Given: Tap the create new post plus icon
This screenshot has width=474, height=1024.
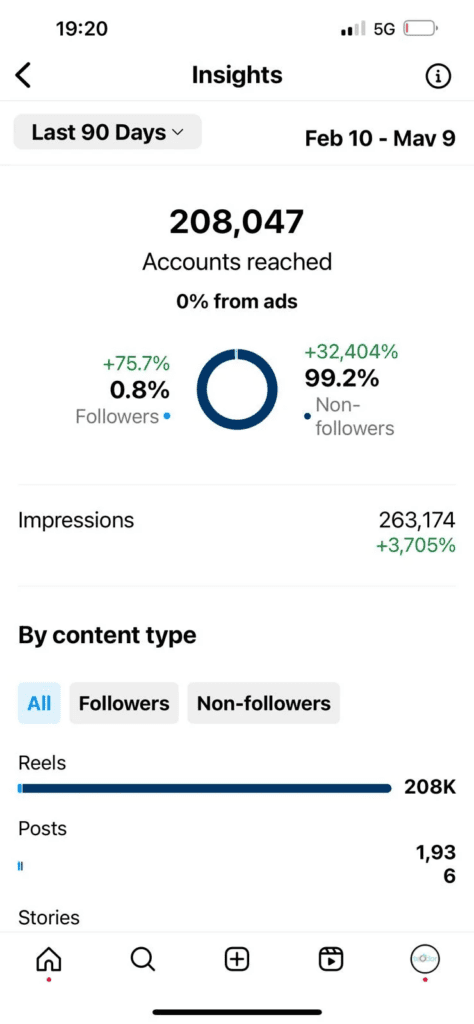Looking at the screenshot, I should coord(237,959).
